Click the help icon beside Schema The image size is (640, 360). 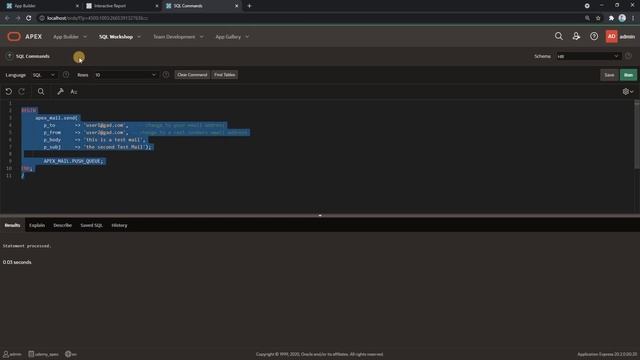pyautogui.click(x=628, y=56)
